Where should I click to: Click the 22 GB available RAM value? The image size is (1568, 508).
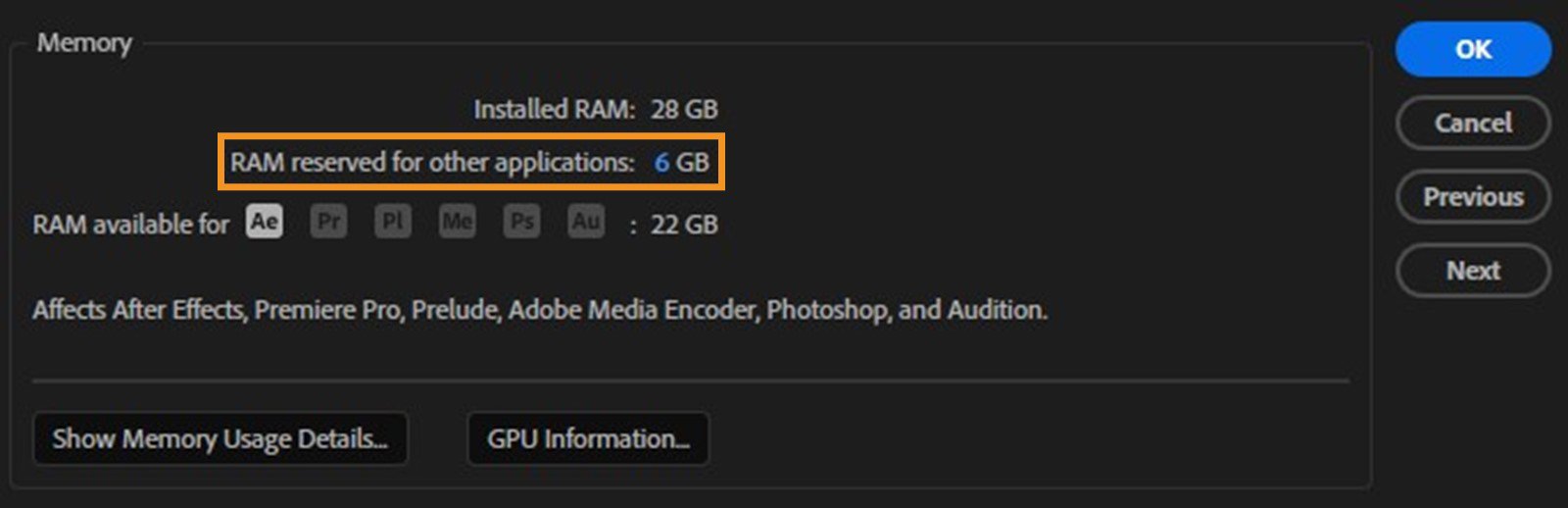point(684,225)
